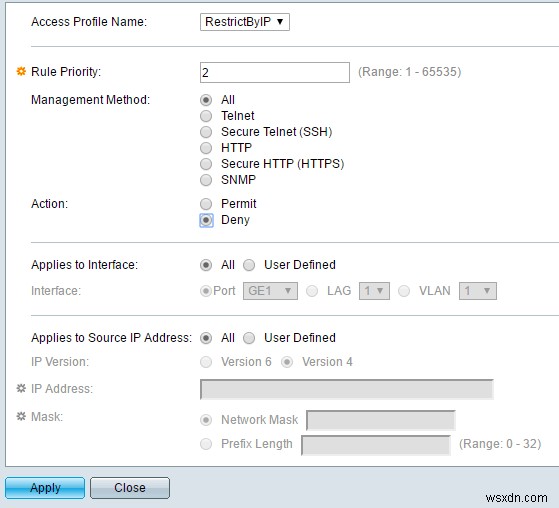
Task: Open the GE1 port dropdown
Action: [270, 291]
